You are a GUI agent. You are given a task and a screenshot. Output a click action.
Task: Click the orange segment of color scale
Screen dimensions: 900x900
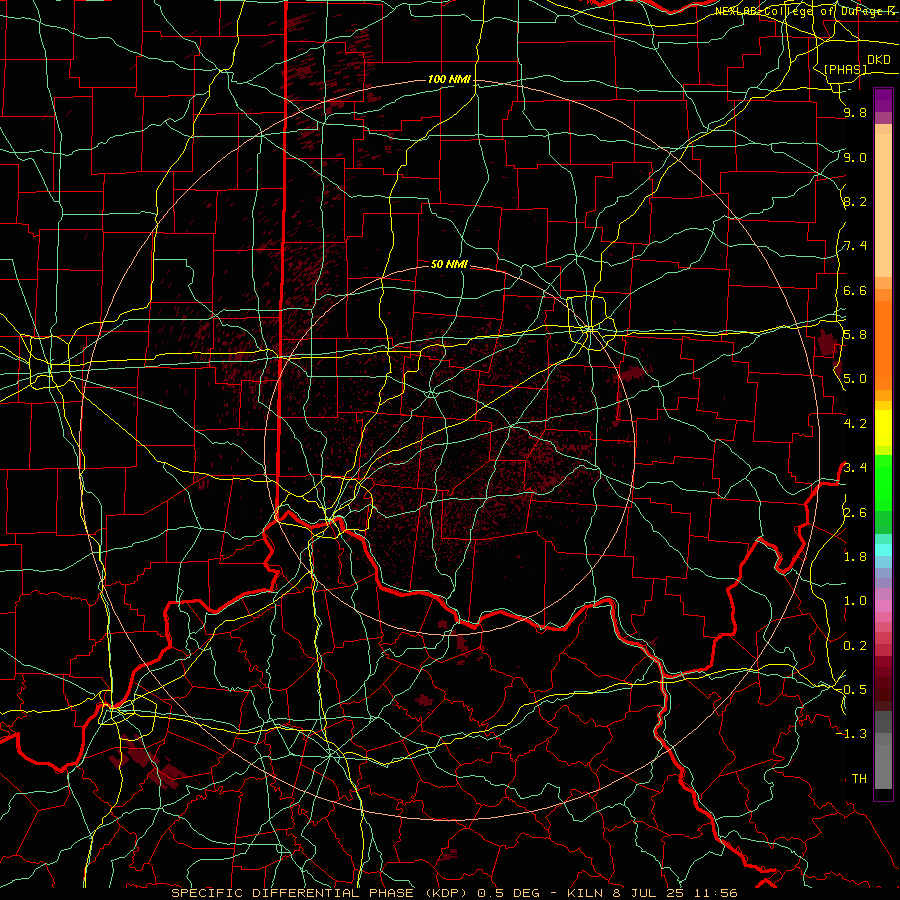click(x=883, y=345)
